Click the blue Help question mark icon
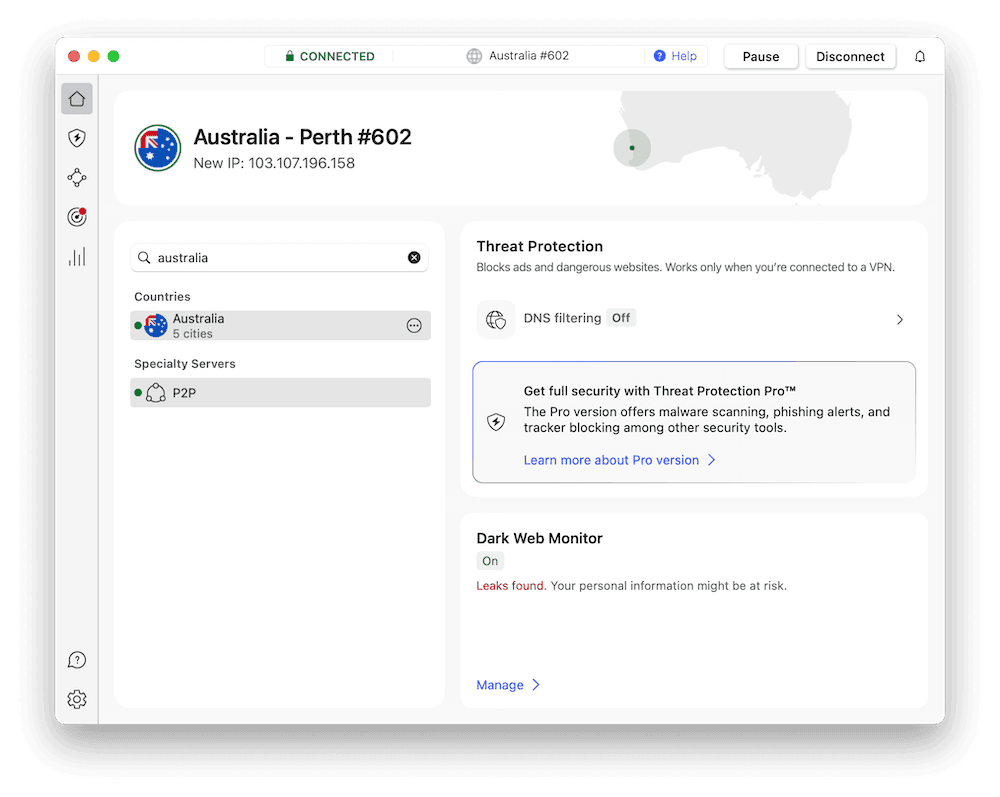This screenshot has width=1000, height=797. 659,56
